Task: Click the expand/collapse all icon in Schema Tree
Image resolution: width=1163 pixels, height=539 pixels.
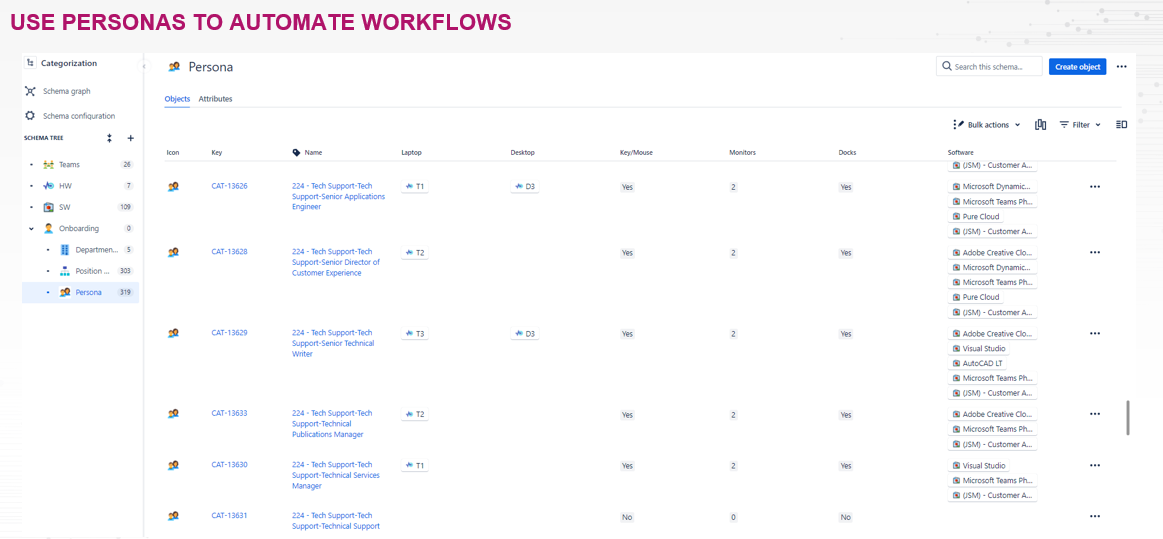Action: [x=109, y=138]
